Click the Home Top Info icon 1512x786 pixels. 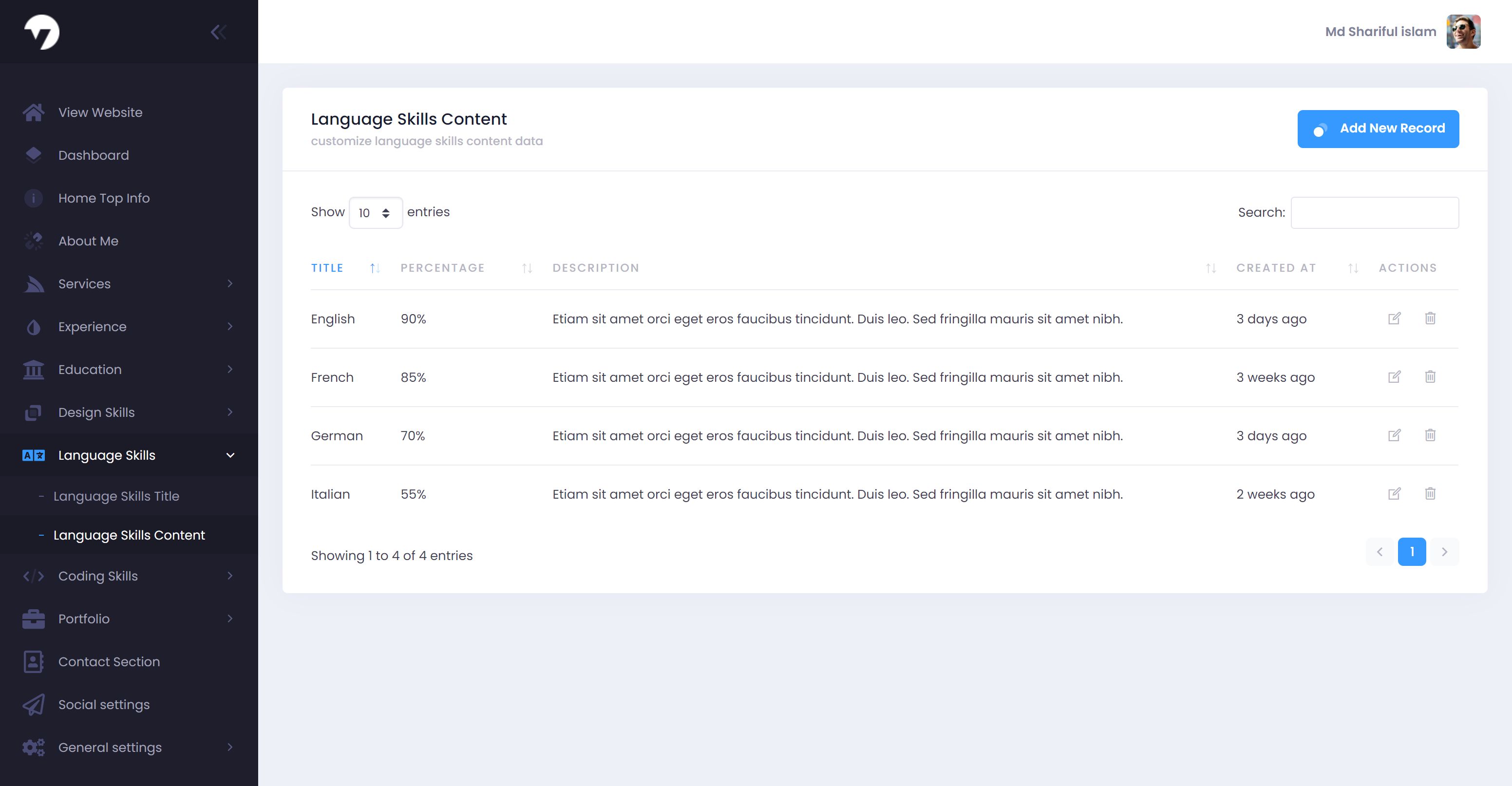point(34,198)
